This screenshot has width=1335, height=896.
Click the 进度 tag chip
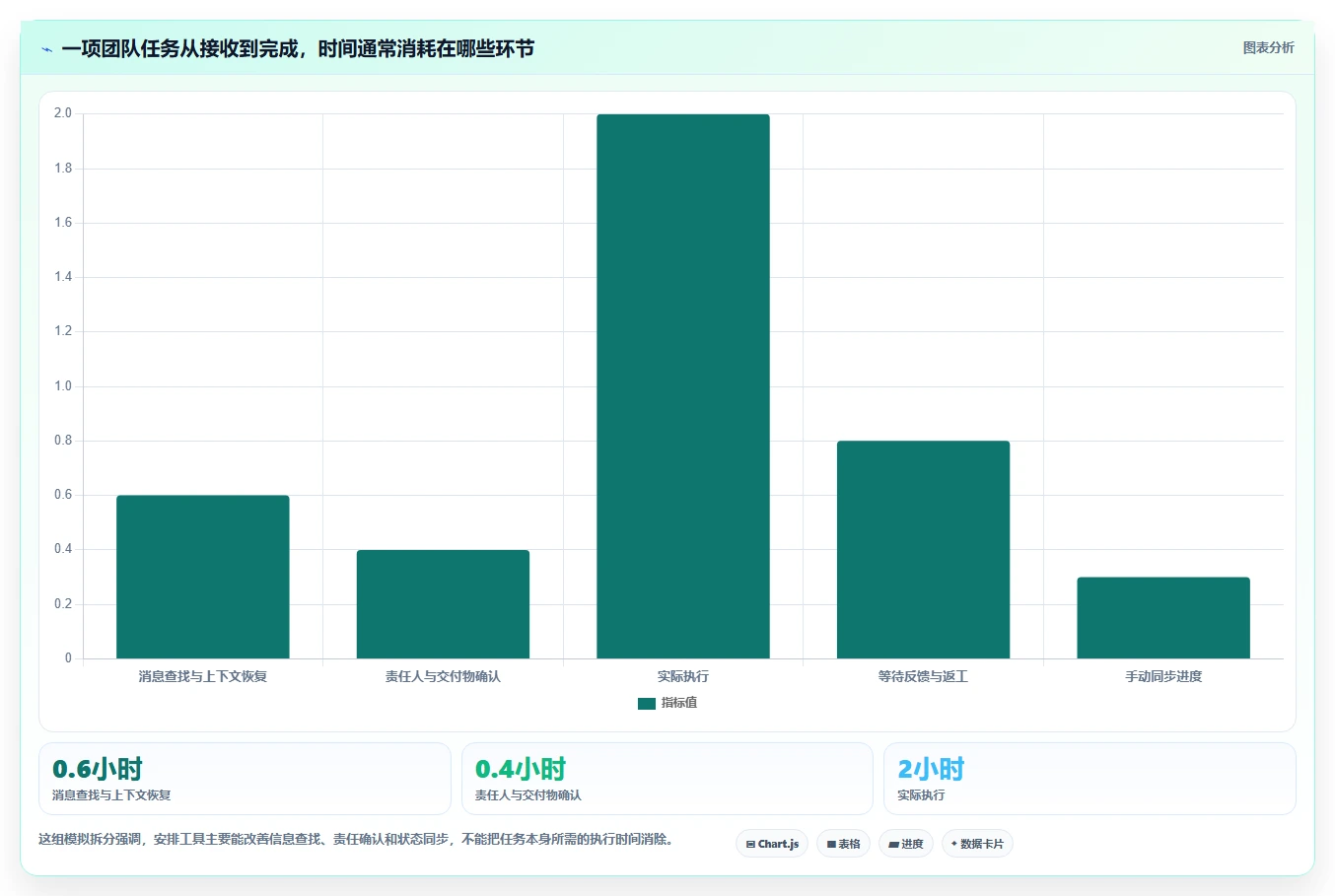[906, 844]
